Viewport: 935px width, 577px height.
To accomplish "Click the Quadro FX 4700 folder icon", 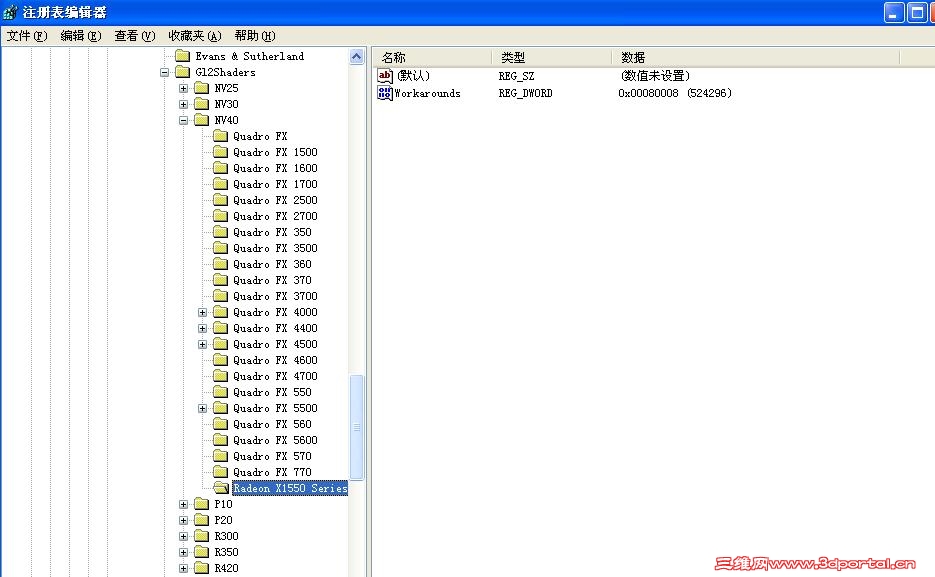I will pos(221,376).
